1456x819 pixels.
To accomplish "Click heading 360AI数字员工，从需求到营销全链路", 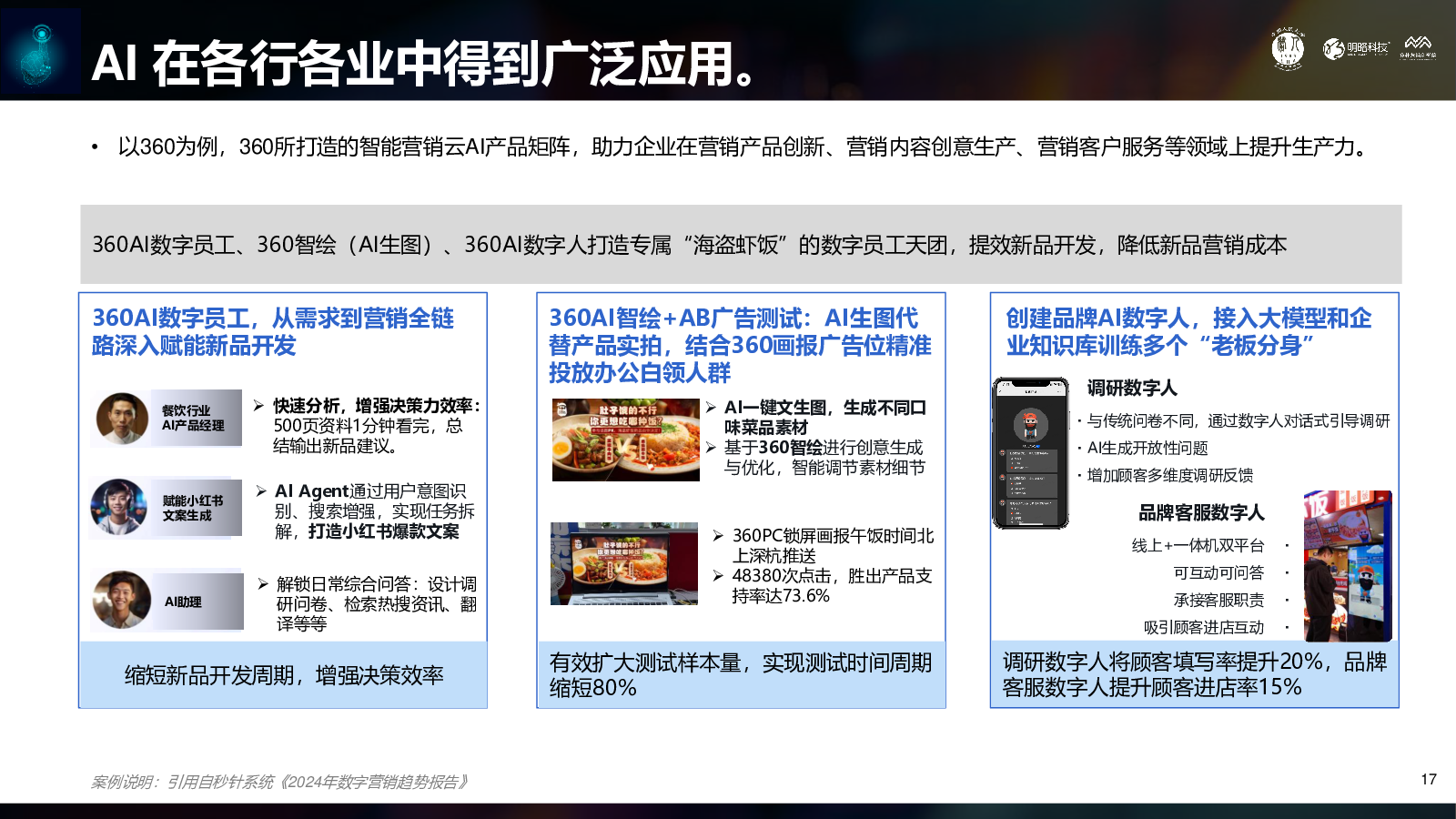I will (273, 332).
